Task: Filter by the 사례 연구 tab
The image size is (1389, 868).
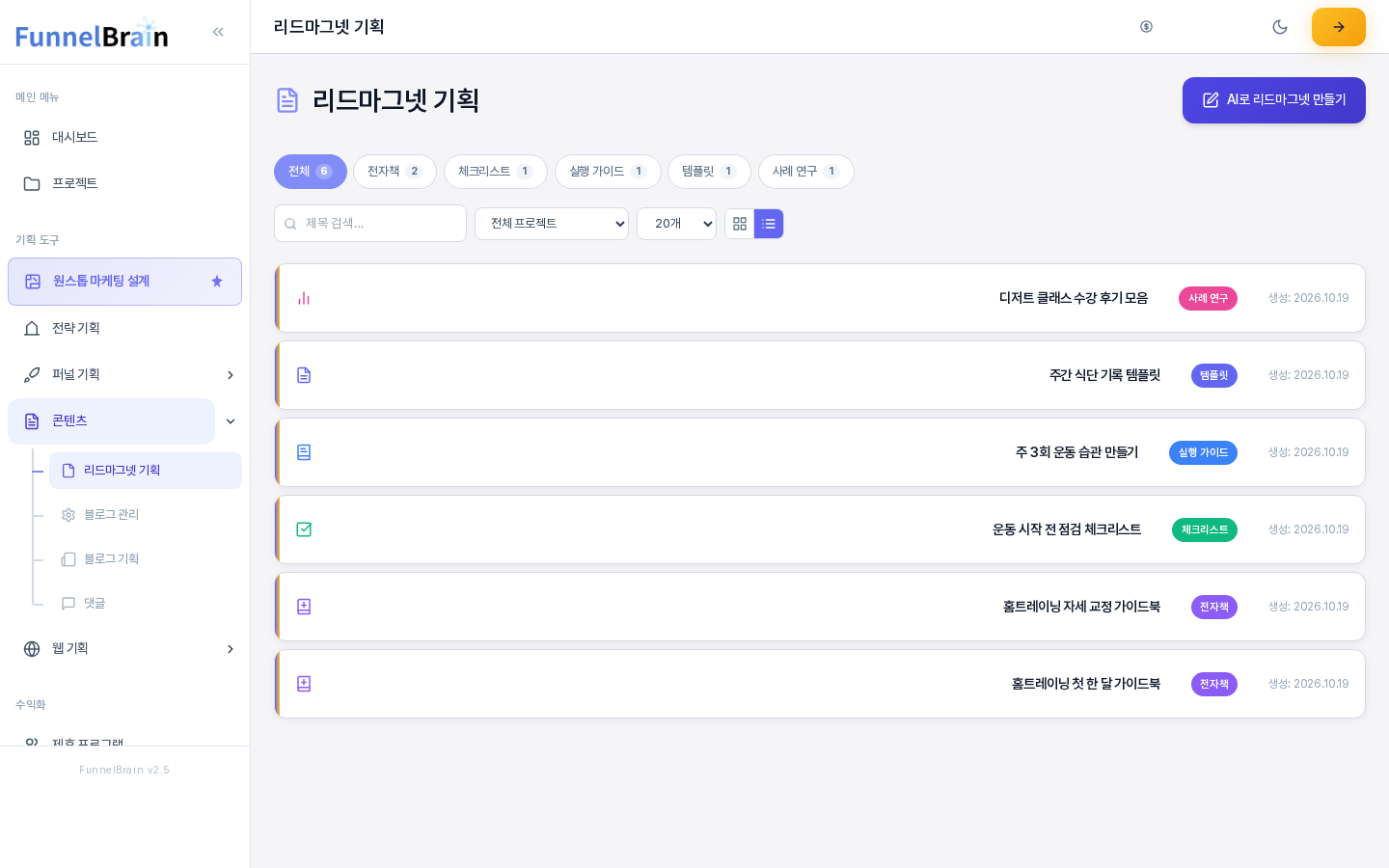Action: pos(806,172)
